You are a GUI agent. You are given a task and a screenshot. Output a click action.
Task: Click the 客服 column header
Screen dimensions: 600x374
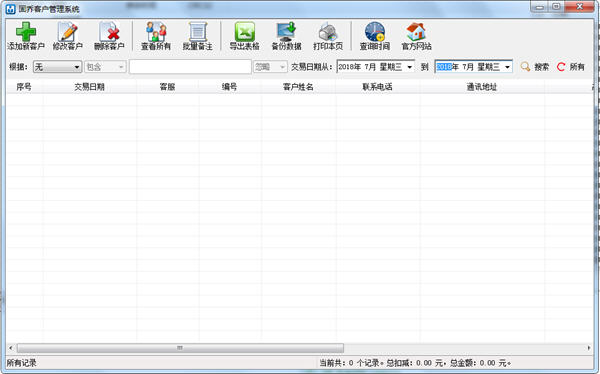coord(168,87)
